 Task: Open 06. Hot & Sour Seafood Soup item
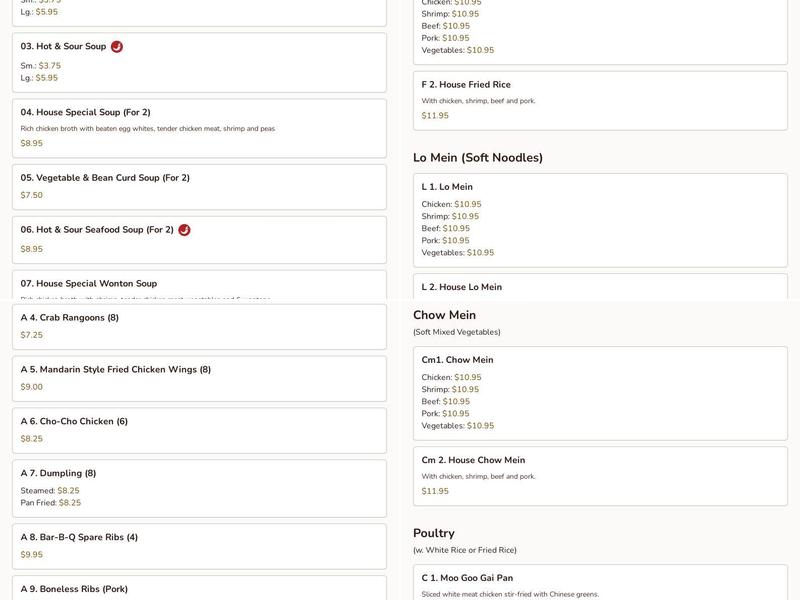(x=199, y=240)
